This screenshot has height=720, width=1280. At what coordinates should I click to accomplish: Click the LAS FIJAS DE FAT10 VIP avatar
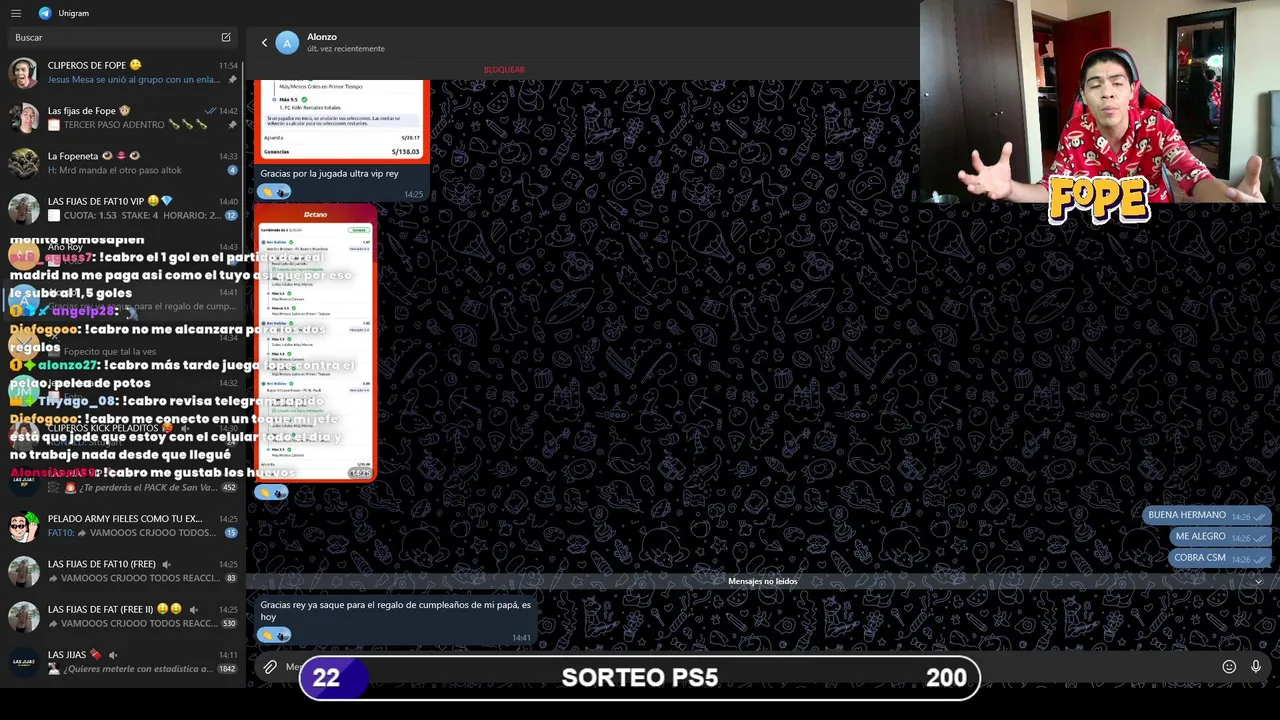(x=24, y=208)
